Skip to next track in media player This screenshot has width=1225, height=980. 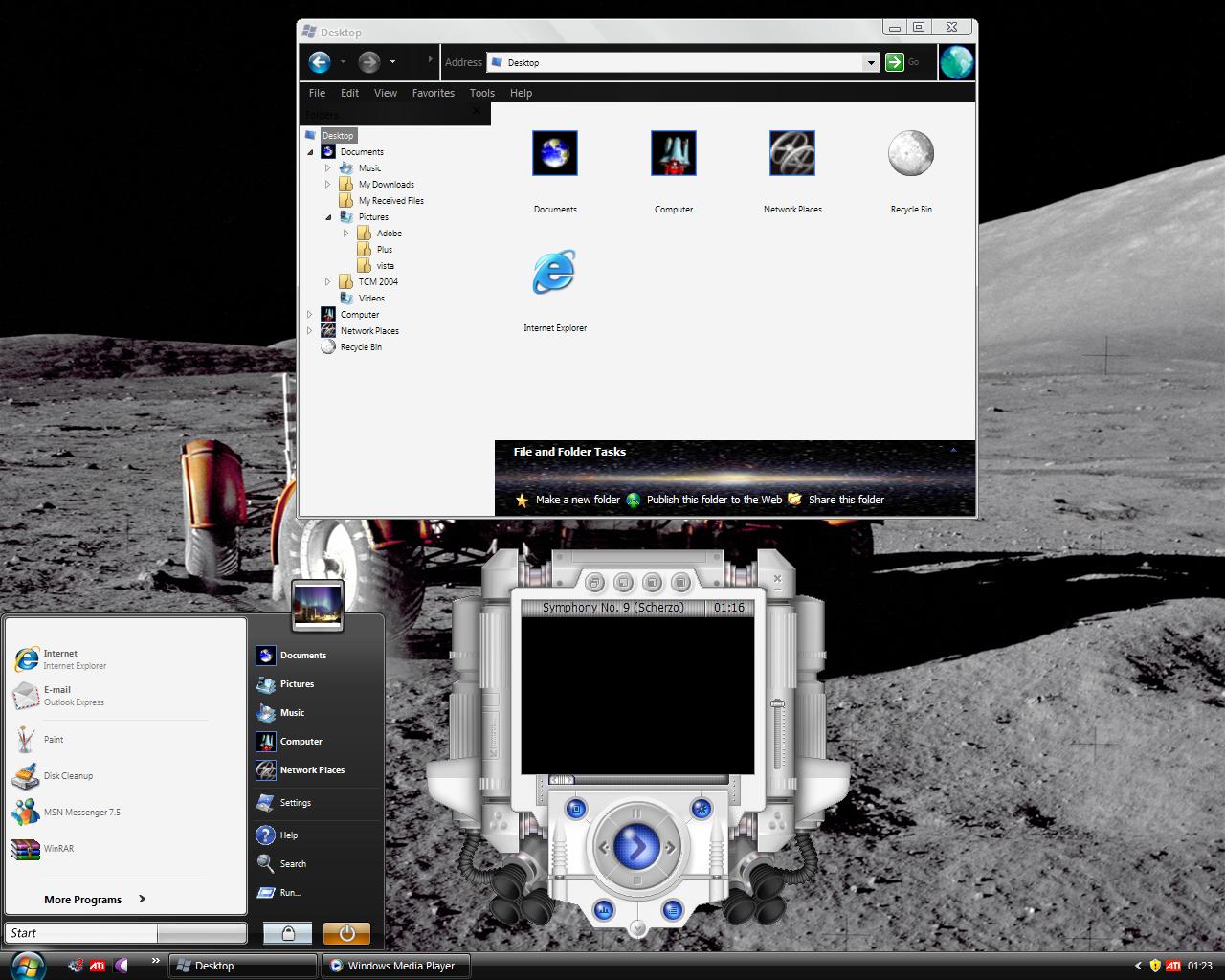[x=671, y=847]
